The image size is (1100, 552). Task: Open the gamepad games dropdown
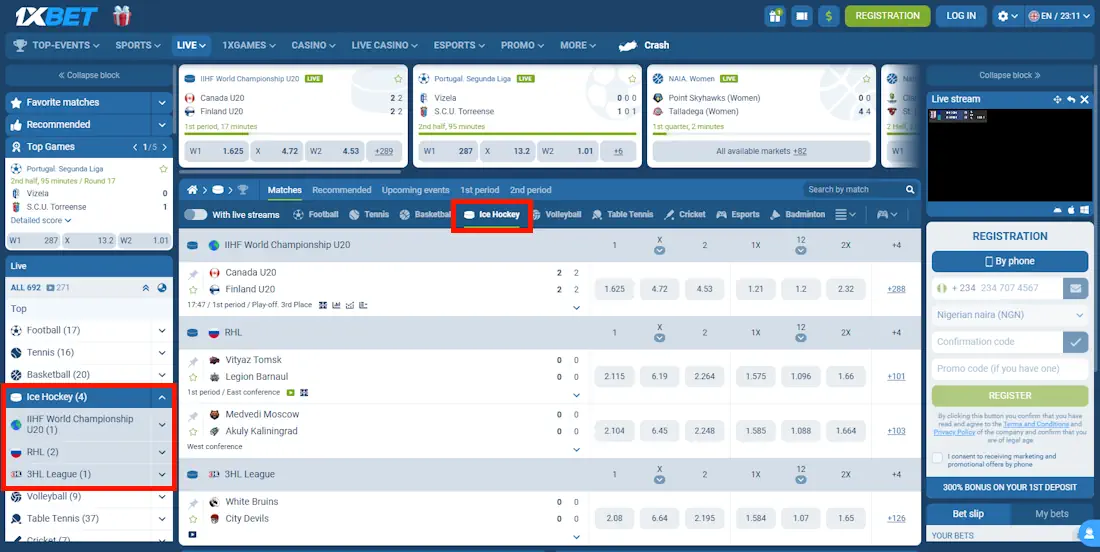887,215
